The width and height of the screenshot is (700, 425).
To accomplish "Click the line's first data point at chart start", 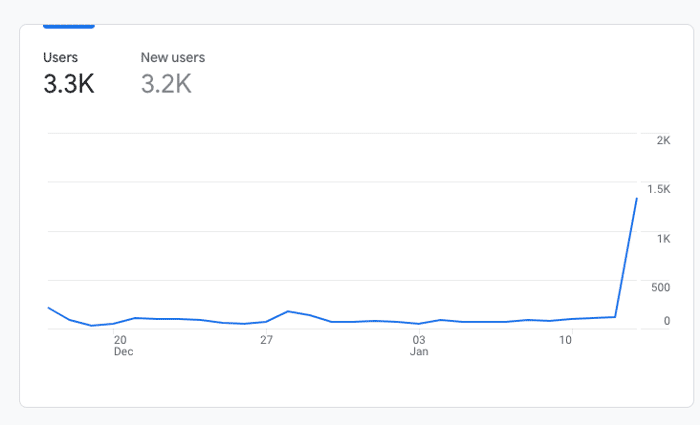I will click(x=48, y=308).
